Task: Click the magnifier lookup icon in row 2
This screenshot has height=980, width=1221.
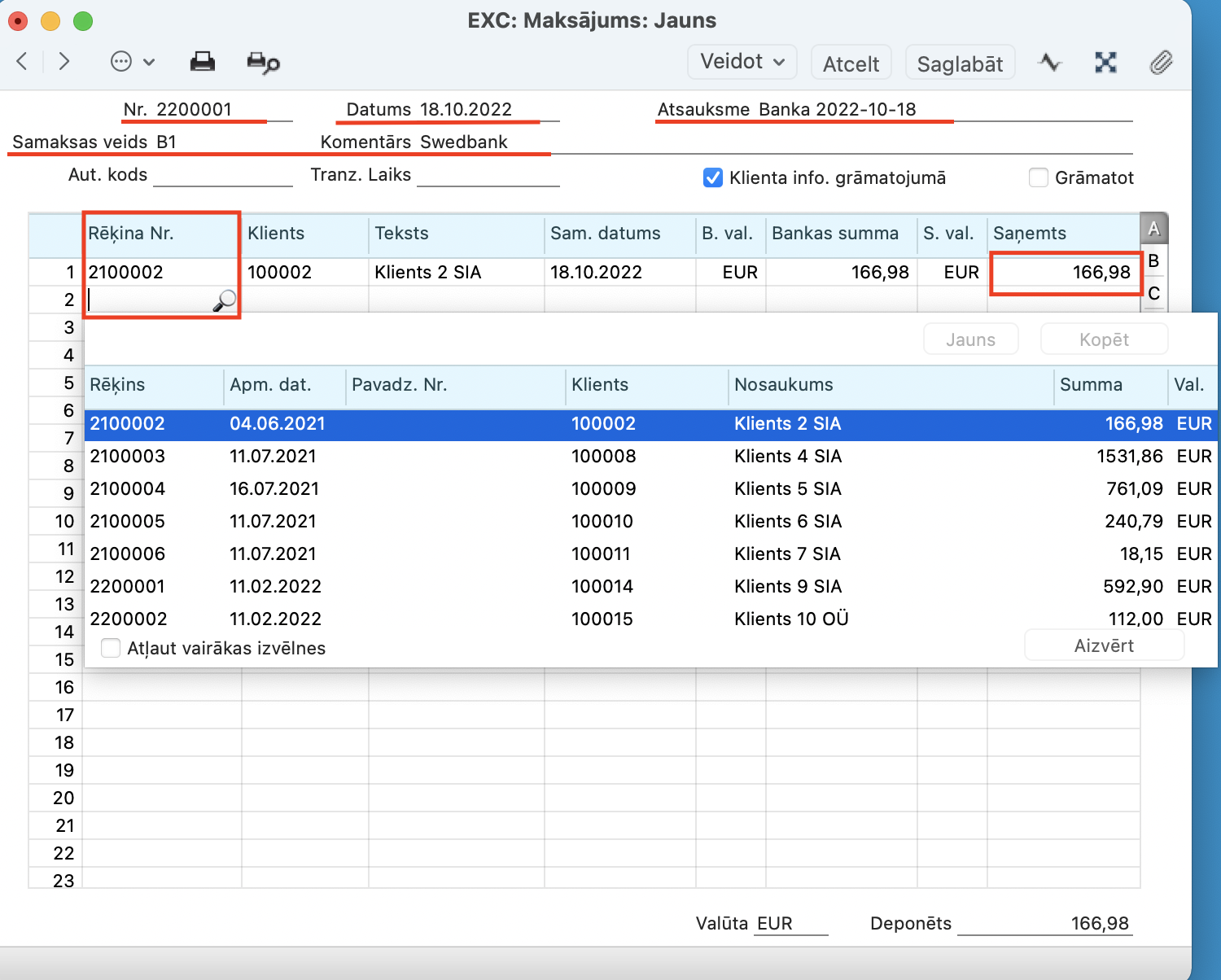Action: point(224,301)
